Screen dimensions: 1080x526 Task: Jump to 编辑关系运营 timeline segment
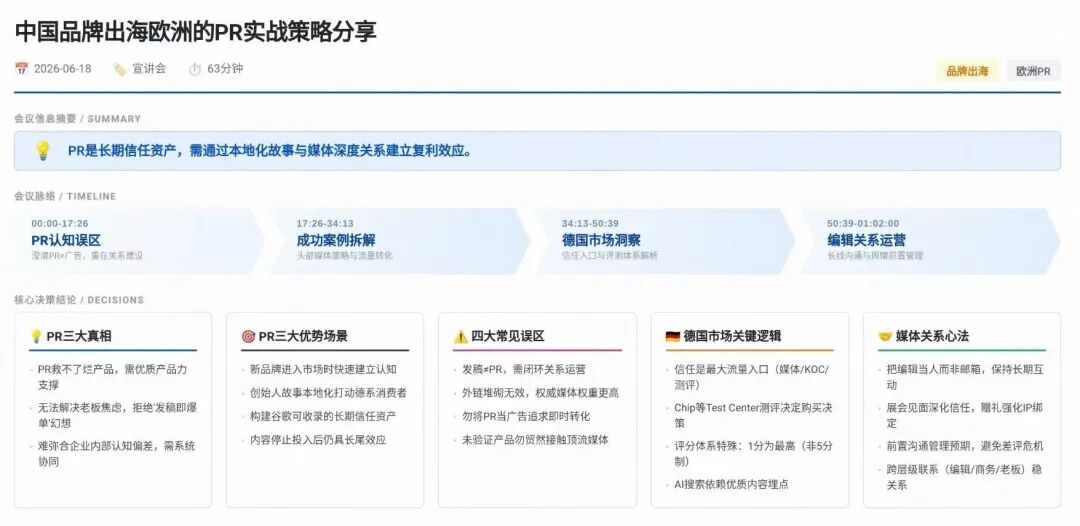(931, 241)
